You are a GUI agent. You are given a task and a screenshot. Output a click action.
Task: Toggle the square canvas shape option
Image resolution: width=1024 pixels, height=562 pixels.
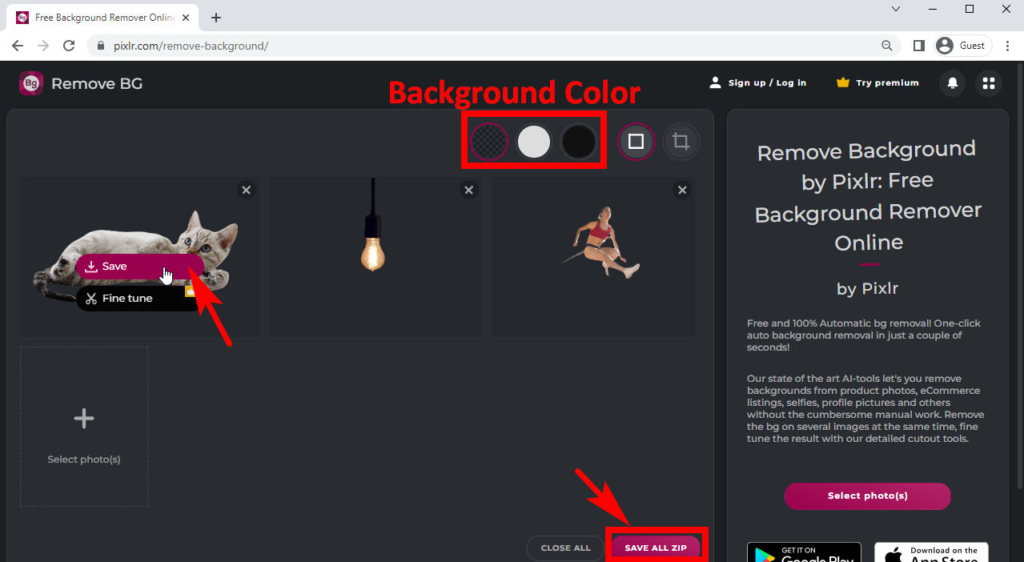click(x=636, y=142)
